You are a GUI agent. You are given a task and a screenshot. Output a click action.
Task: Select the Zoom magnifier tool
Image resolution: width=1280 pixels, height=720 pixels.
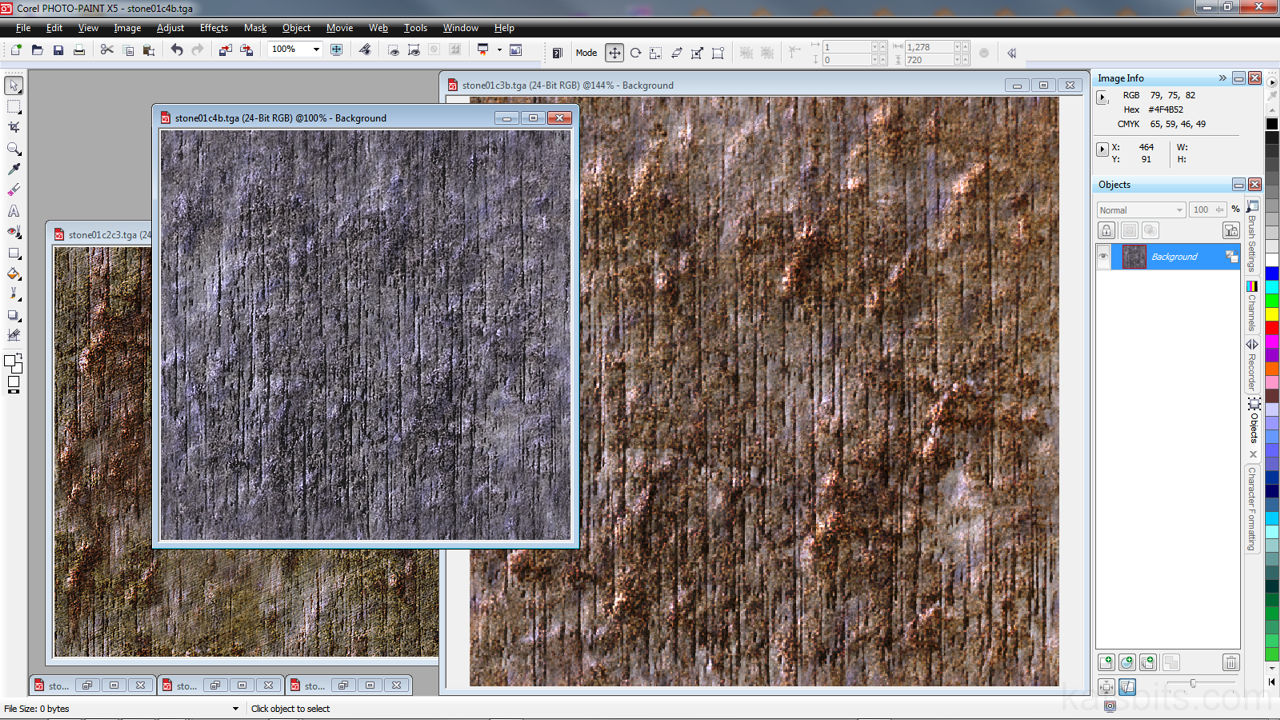click(14, 148)
